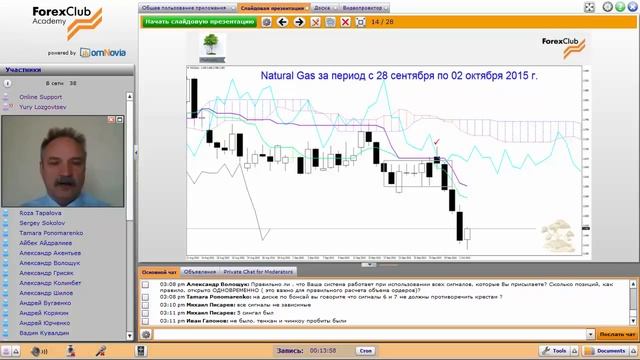Send chat message with Послать чат button
Image resolution: width=640 pixels, height=360 pixels.
[617, 334]
